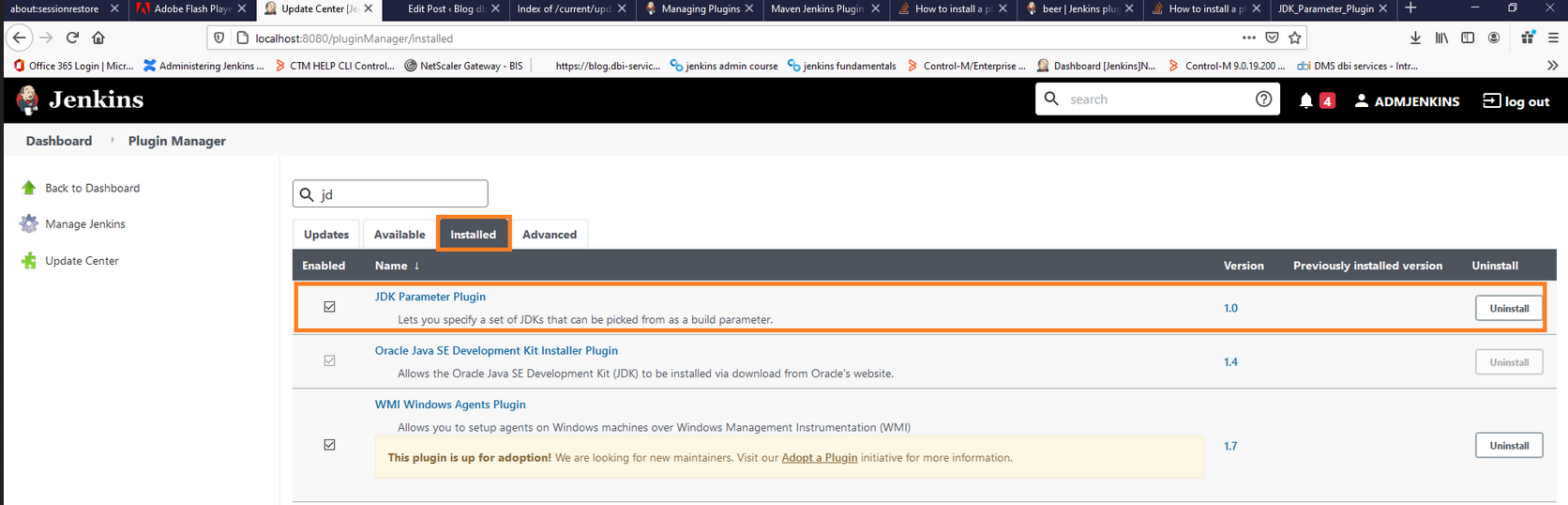Click the Dashboard breadcrumb

(59, 141)
